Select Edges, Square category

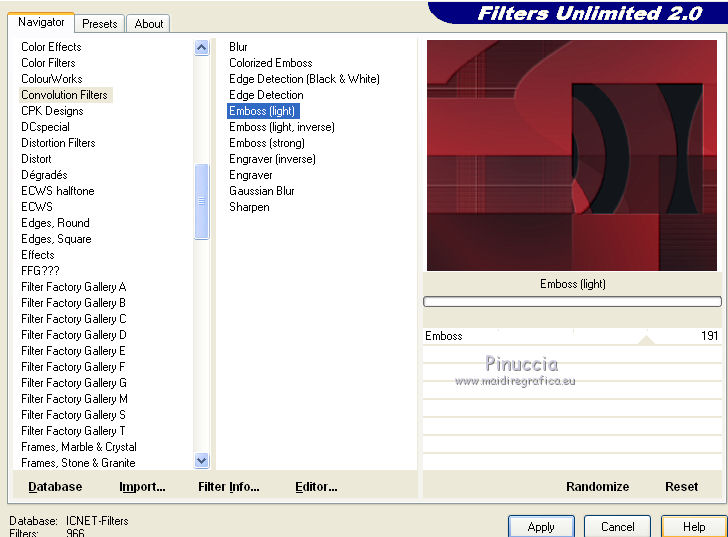56,239
